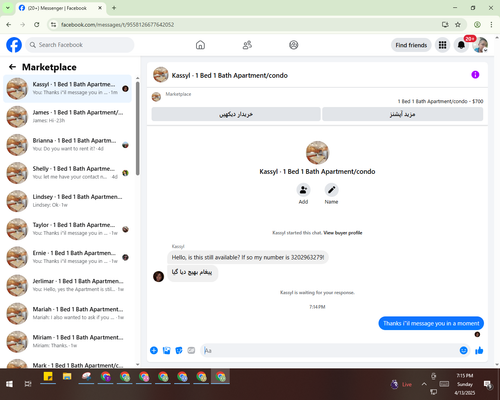Open the Home feed icon
500x400 pixels.
200,45
